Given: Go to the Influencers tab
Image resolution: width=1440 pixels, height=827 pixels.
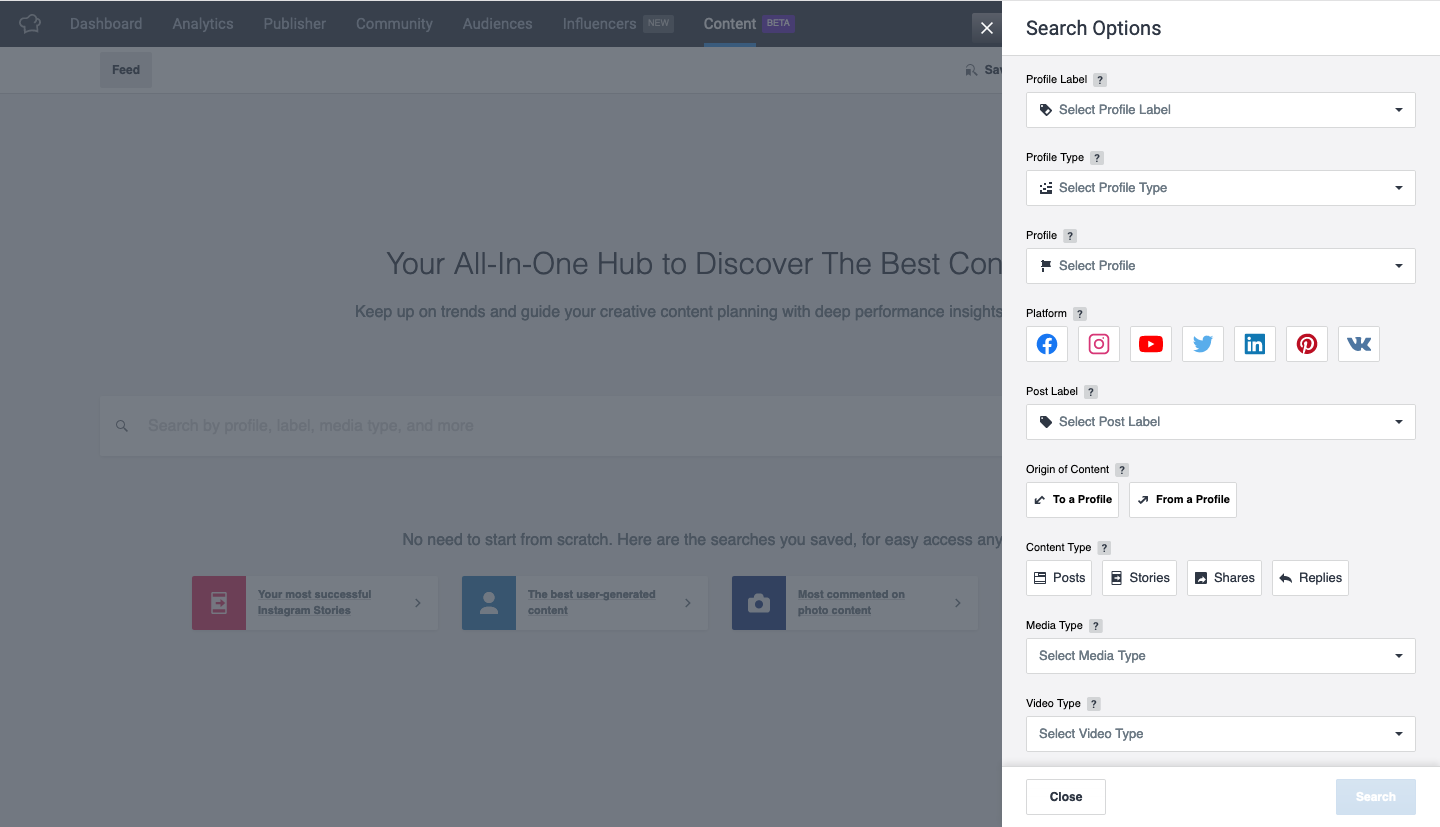Looking at the screenshot, I should click(x=617, y=23).
